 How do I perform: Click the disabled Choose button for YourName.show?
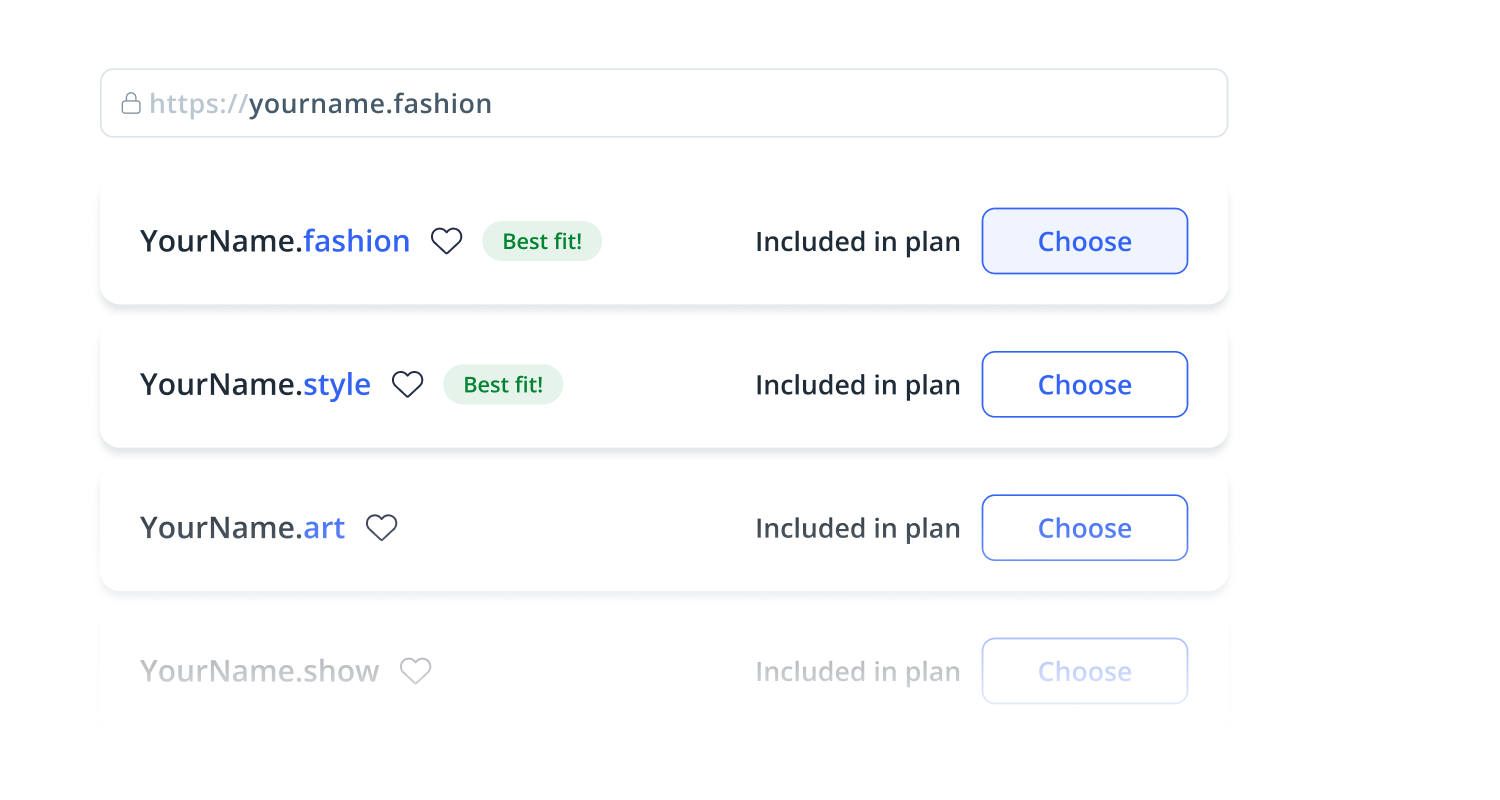coord(1084,670)
